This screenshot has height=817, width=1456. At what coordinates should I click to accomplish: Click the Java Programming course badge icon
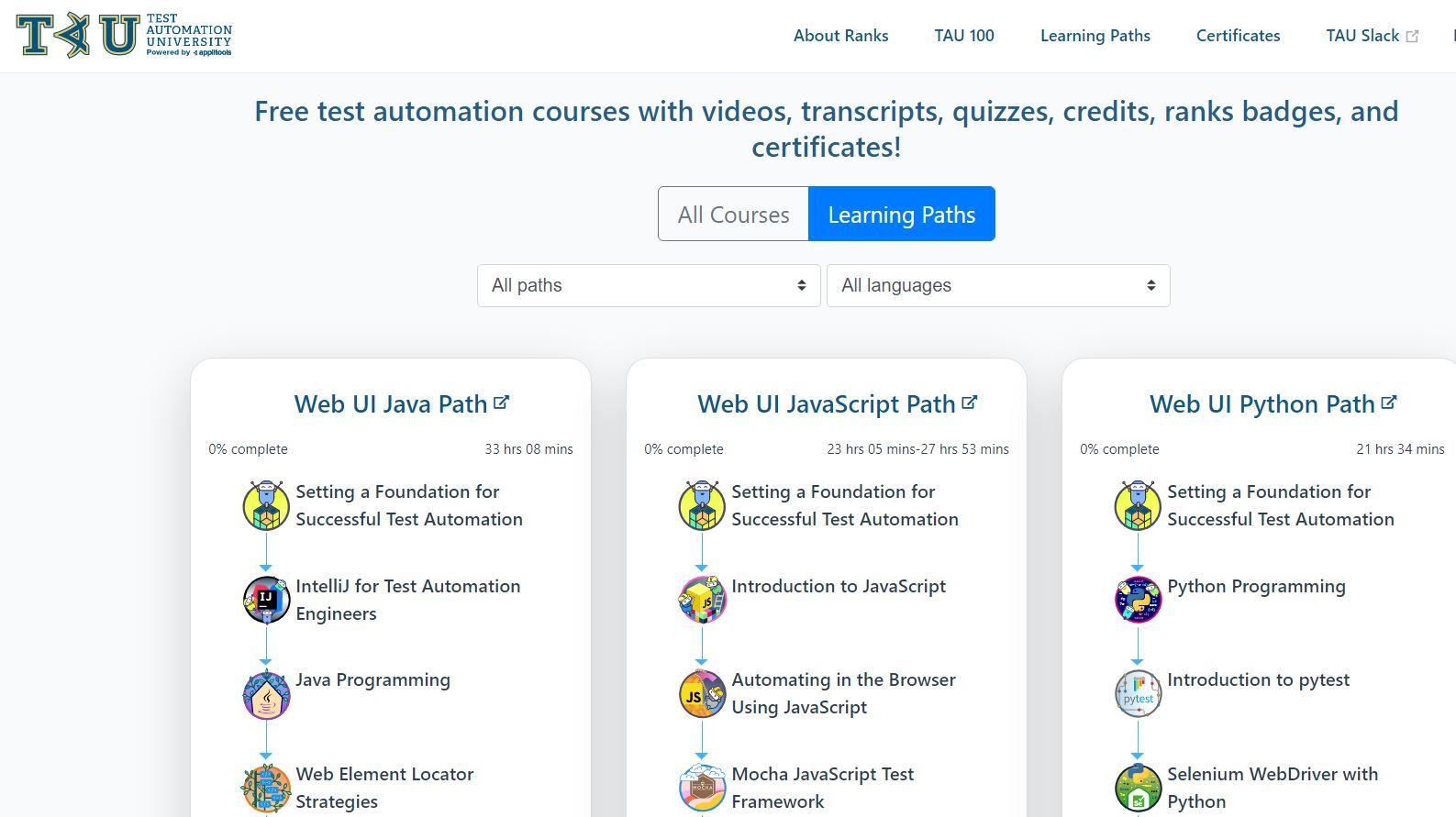(x=266, y=695)
